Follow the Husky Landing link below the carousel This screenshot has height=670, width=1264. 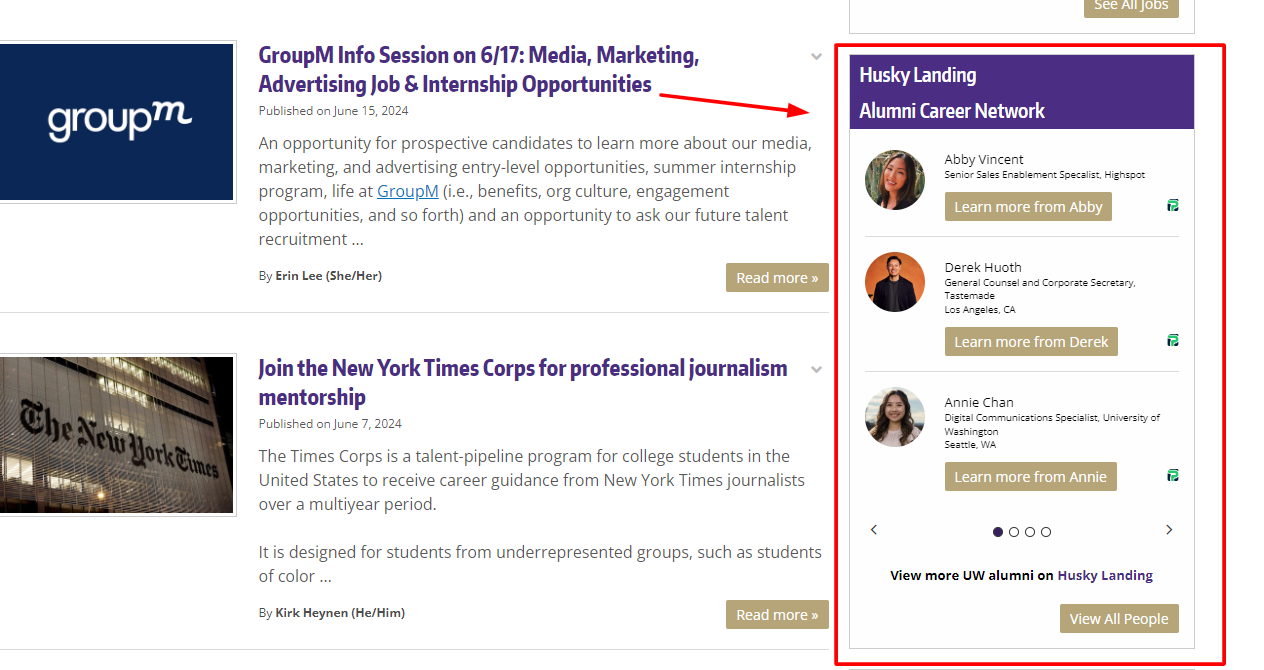tap(1105, 576)
